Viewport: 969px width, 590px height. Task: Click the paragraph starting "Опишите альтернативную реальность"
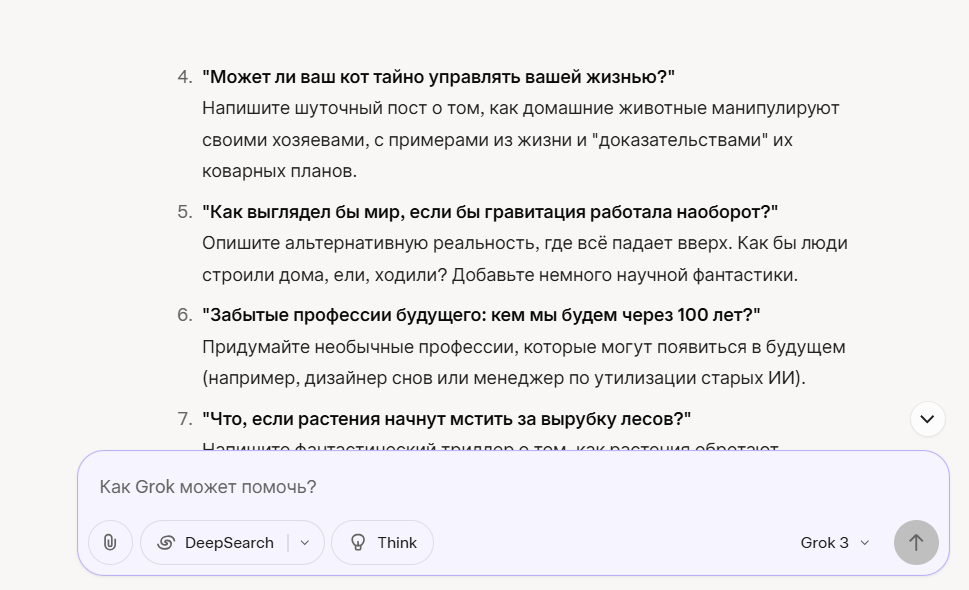click(x=525, y=259)
